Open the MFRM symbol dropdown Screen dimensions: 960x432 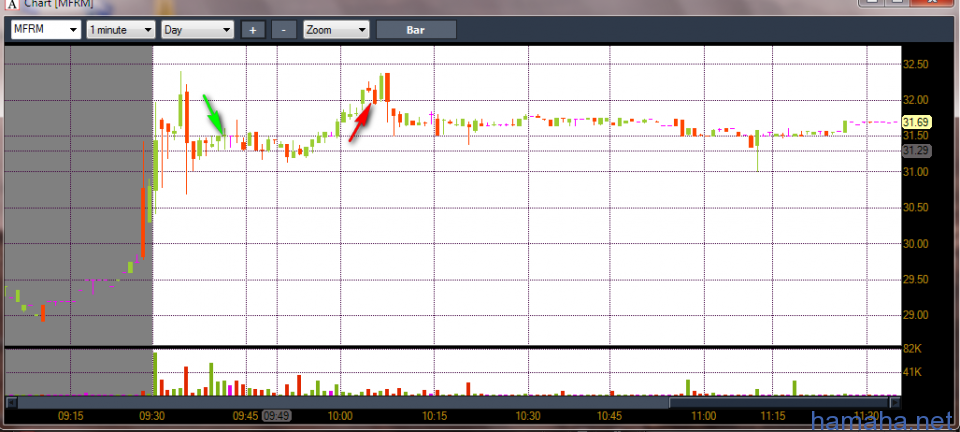(46, 29)
